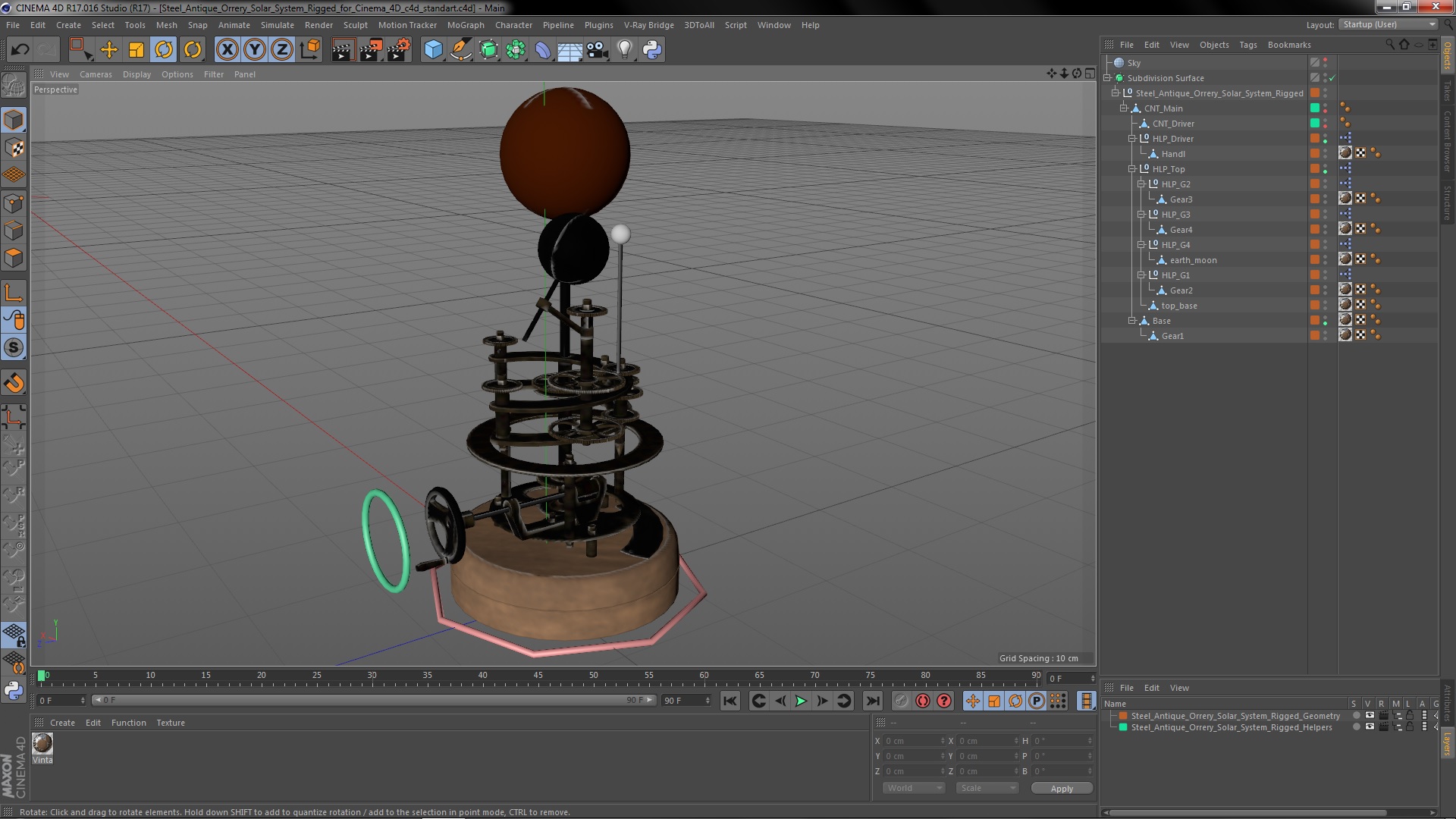Toggle visibility dots for the Sky object

point(1325,63)
